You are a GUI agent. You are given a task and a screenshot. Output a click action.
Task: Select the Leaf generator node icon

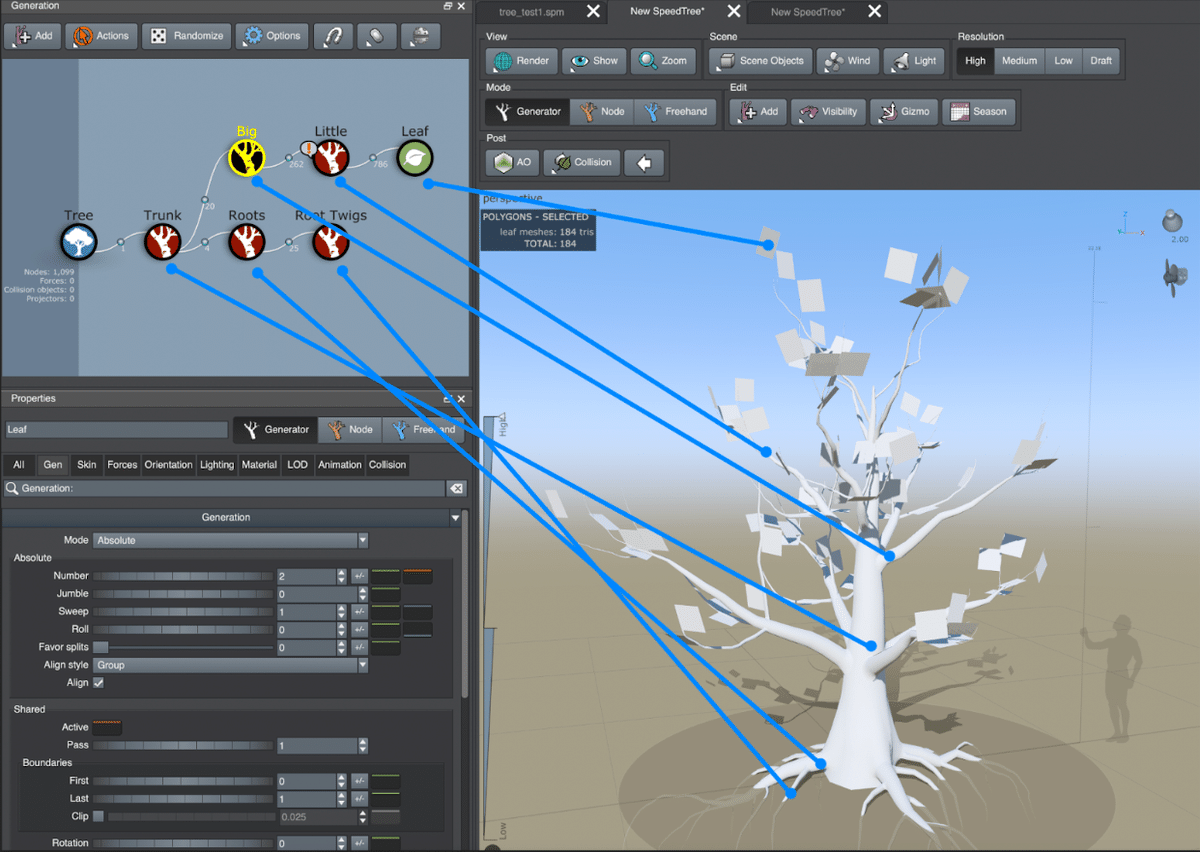pyautogui.click(x=415, y=158)
